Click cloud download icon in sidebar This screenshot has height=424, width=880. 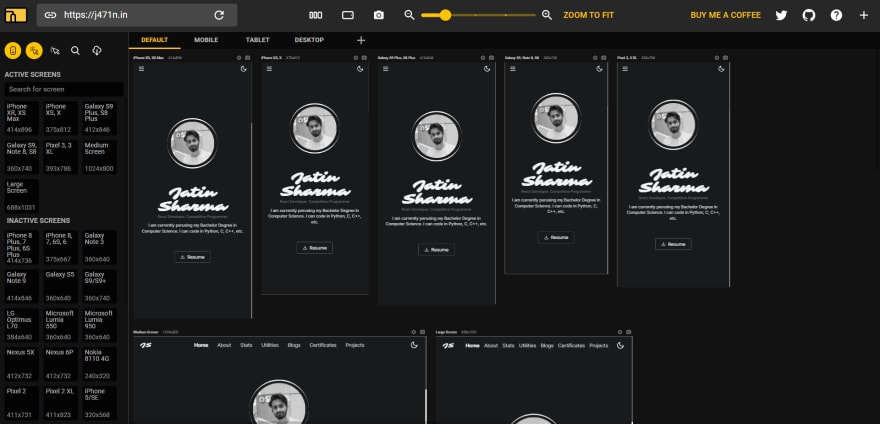(97, 51)
